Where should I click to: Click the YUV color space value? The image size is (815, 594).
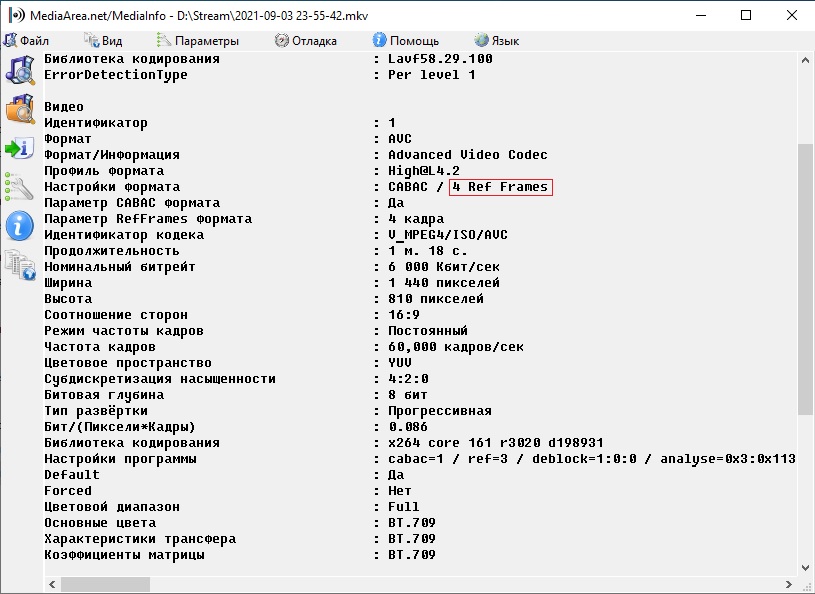click(400, 363)
